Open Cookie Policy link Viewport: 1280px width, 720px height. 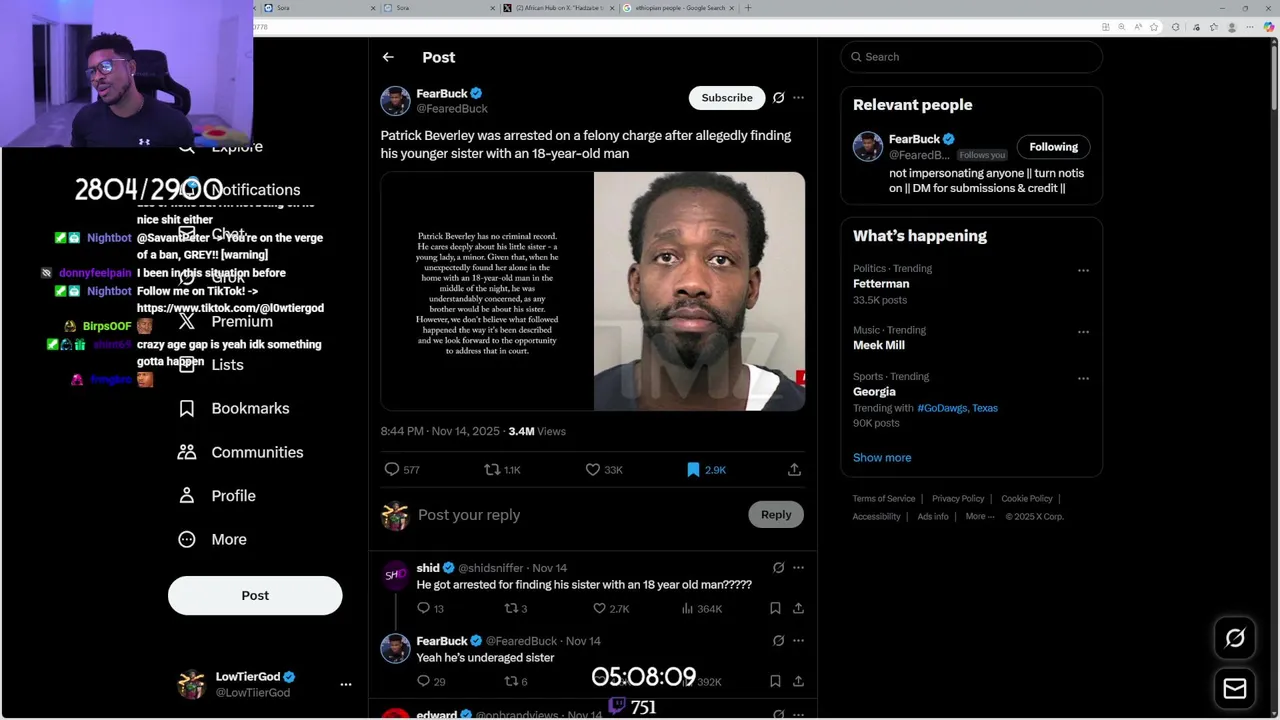1027,499
